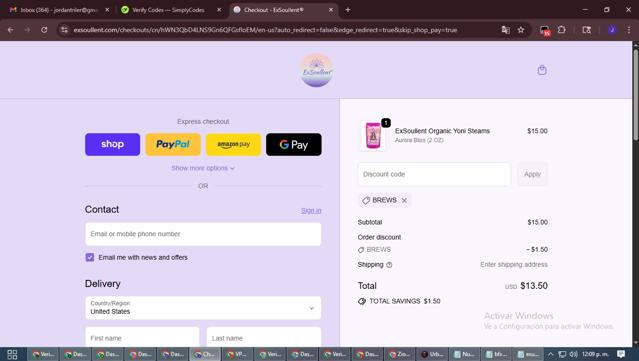Open the Urb... taskbar app
This screenshot has height=361, width=639.
click(x=432, y=354)
